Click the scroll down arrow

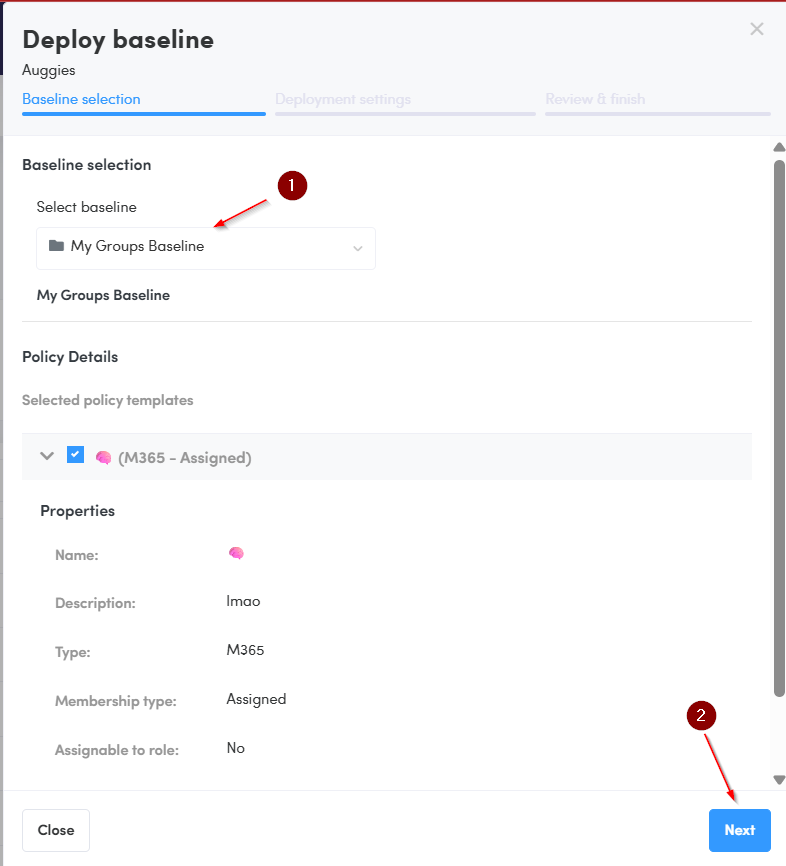[779, 779]
